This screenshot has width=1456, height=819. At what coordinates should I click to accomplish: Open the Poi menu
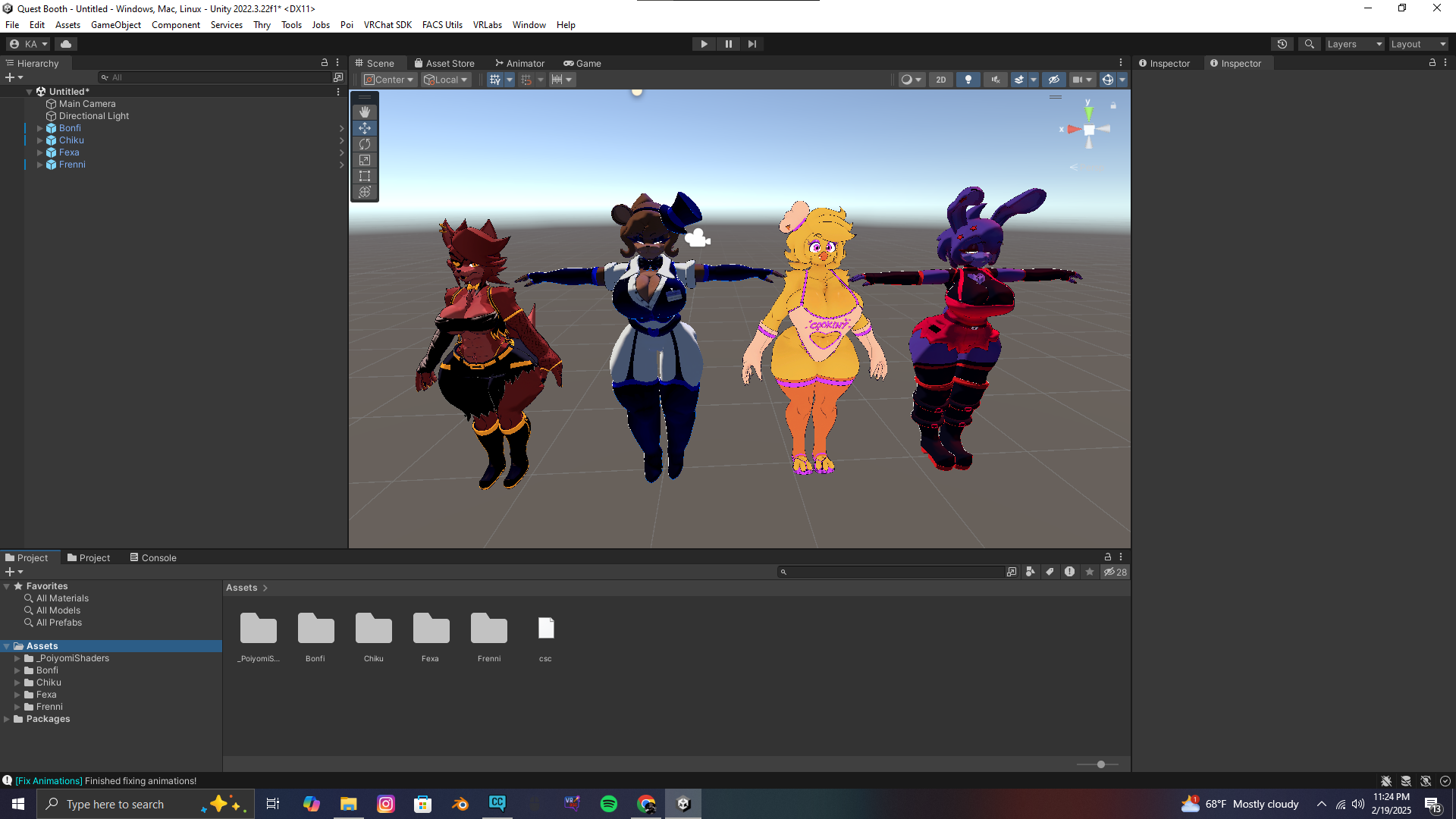[347, 25]
